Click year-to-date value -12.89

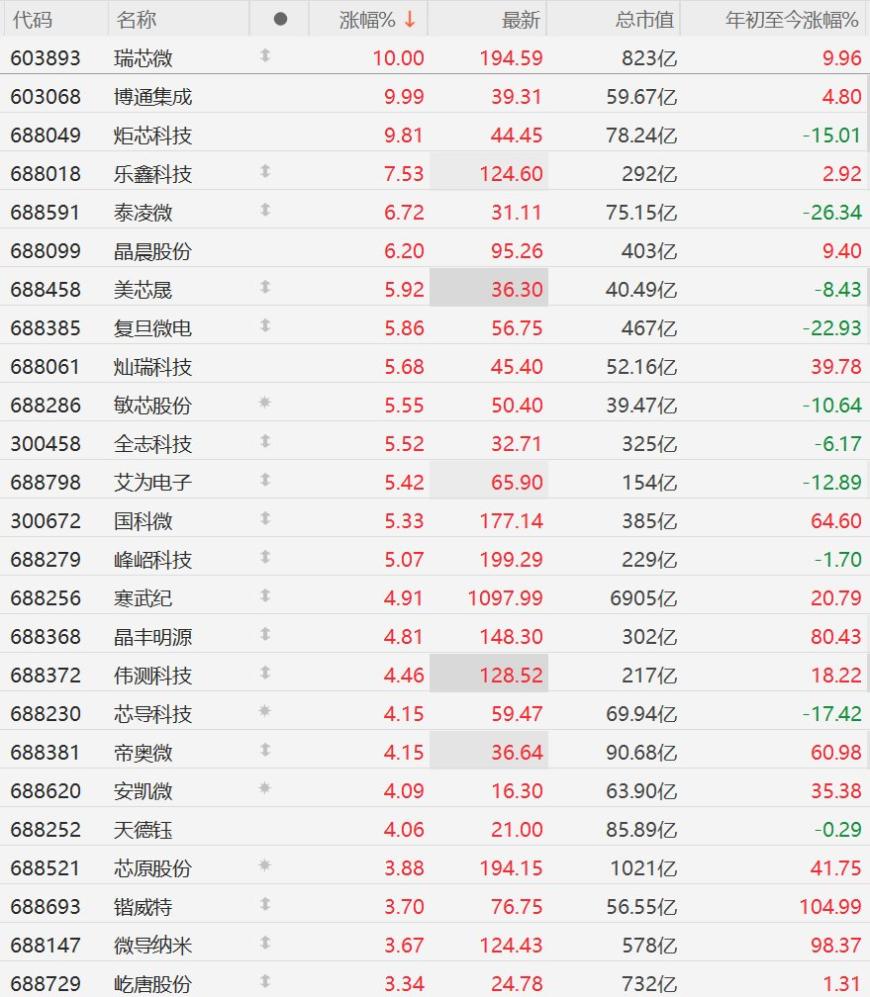[832, 482]
